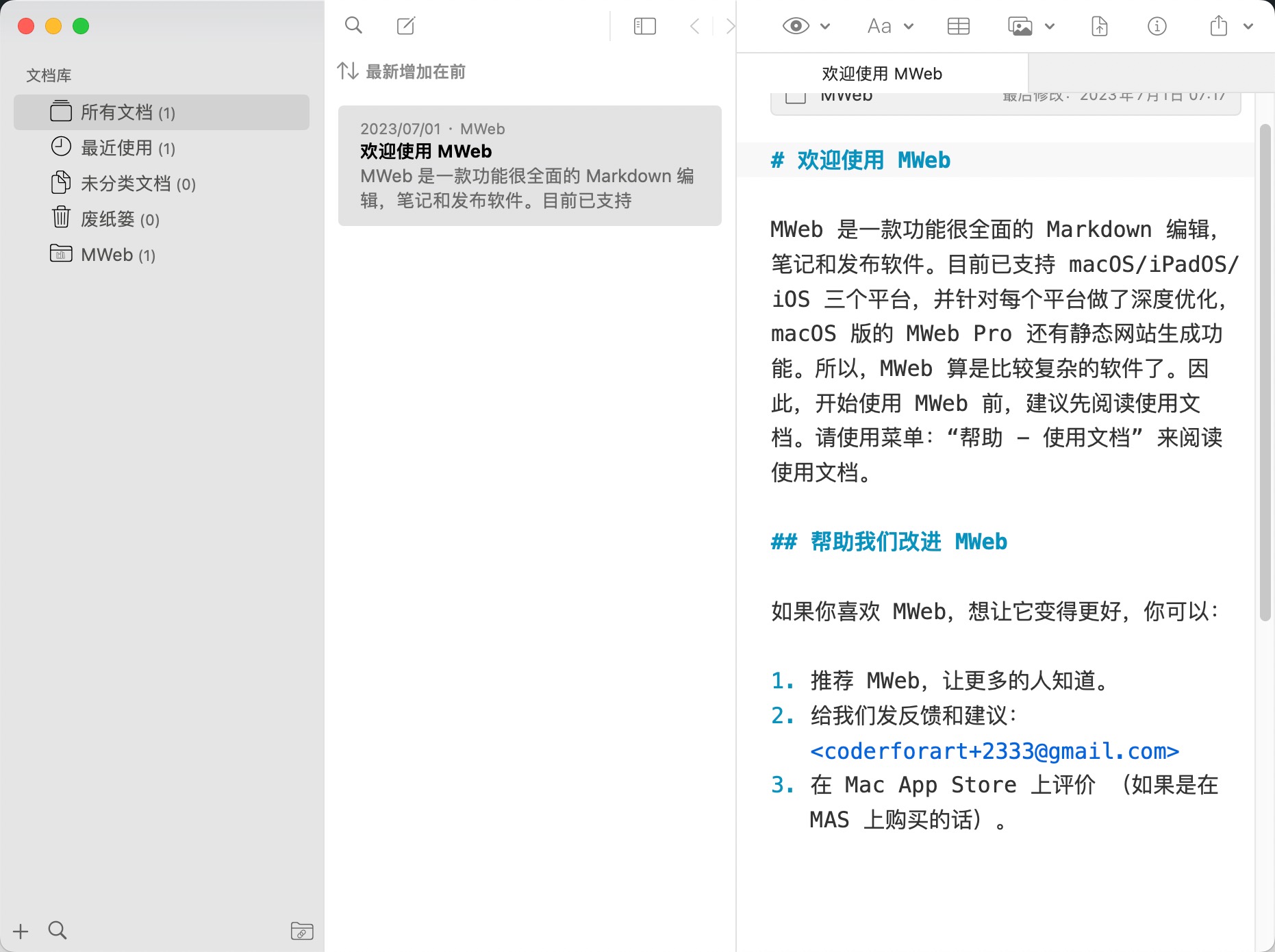Open 未分类文档 in the sidebar

tap(162, 184)
